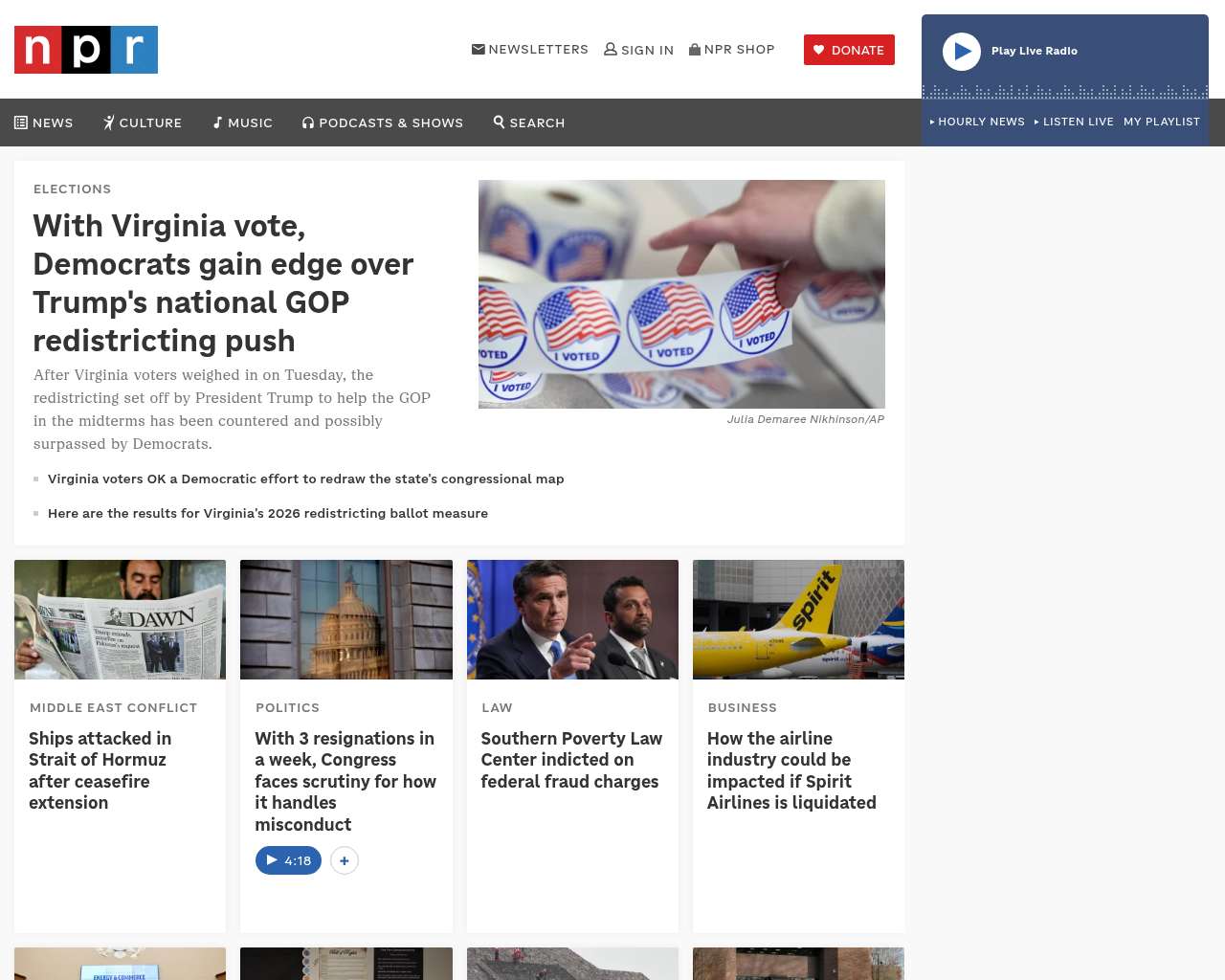Open Search via the magnifier icon
1225x980 pixels.
[x=529, y=122]
